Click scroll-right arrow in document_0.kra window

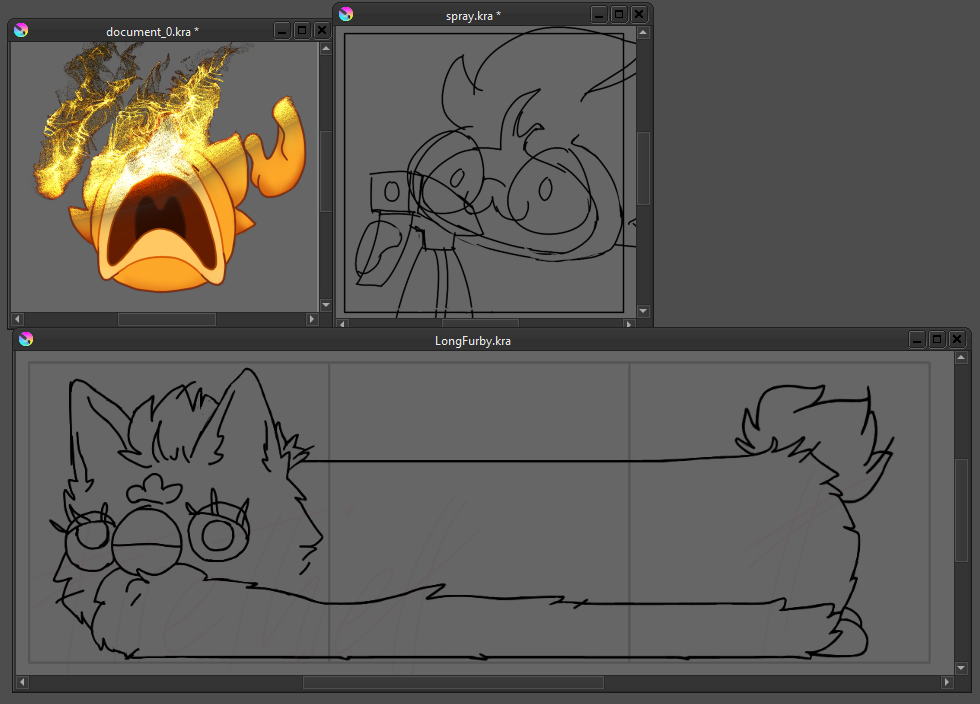click(311, 319)
